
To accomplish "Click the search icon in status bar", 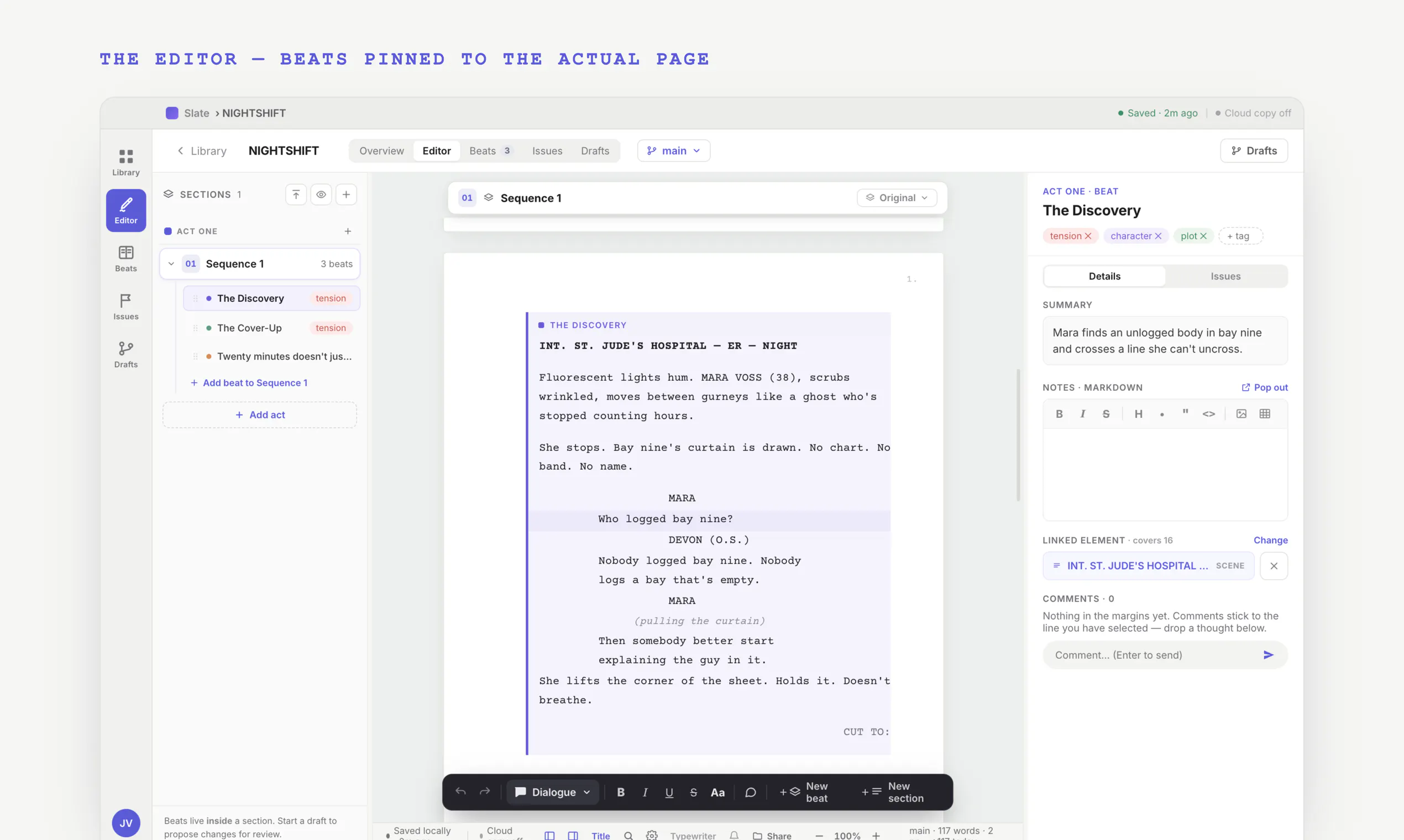I will 628,836.
